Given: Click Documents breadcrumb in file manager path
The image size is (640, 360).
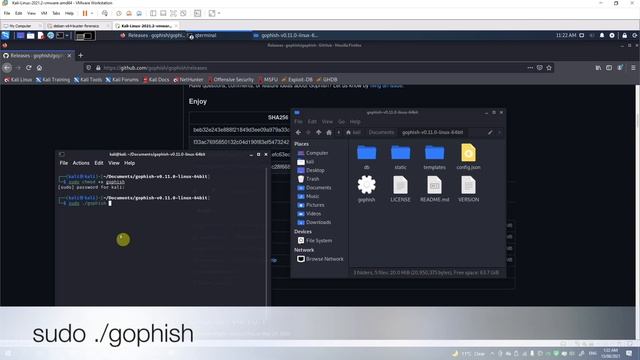Looking at the screenshot, I should [381, 132].
